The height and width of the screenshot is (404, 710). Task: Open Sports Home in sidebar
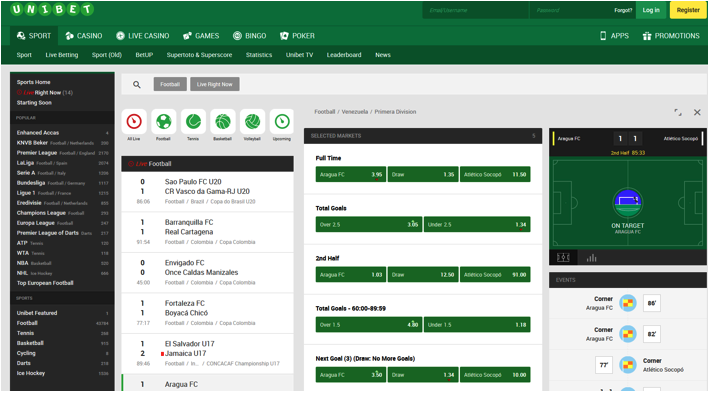(x=34, y=82)
